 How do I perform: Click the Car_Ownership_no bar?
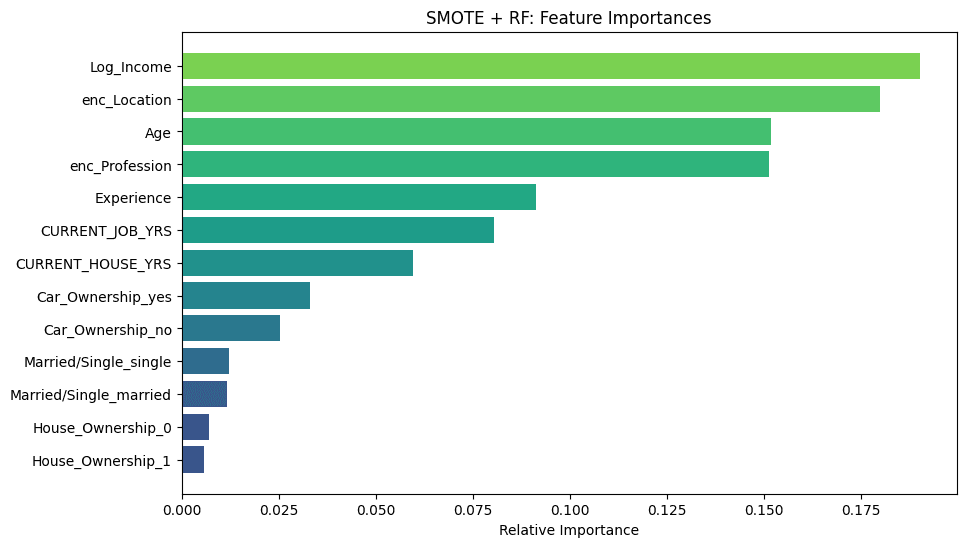[231, 328]
